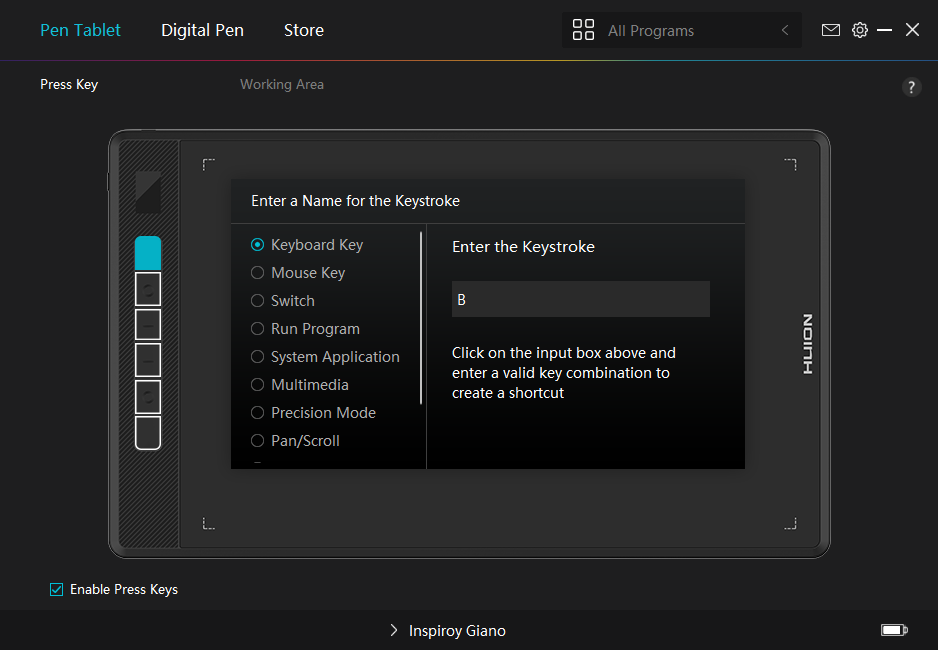This screenshot has width=938, height=650.
Task: Open the settings gear icon
Action: click(860, 30)
